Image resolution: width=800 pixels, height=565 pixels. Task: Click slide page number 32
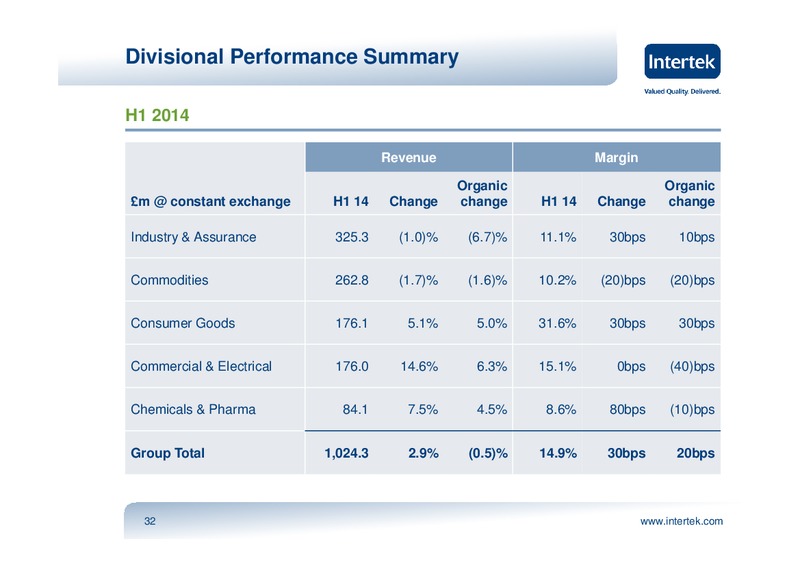(149, 521)
